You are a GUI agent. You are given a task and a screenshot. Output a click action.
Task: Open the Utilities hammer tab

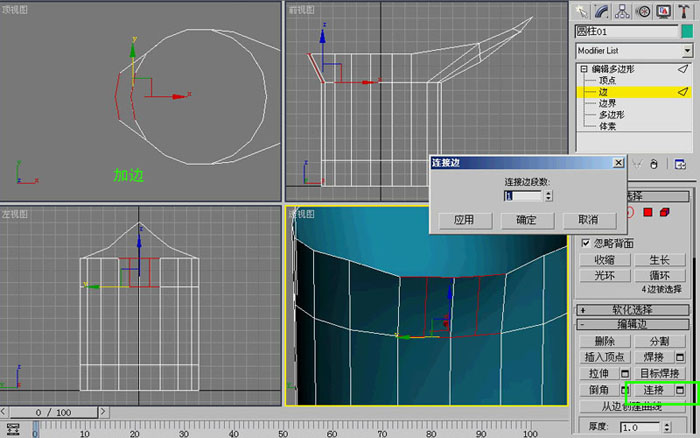tap(683, 12)
